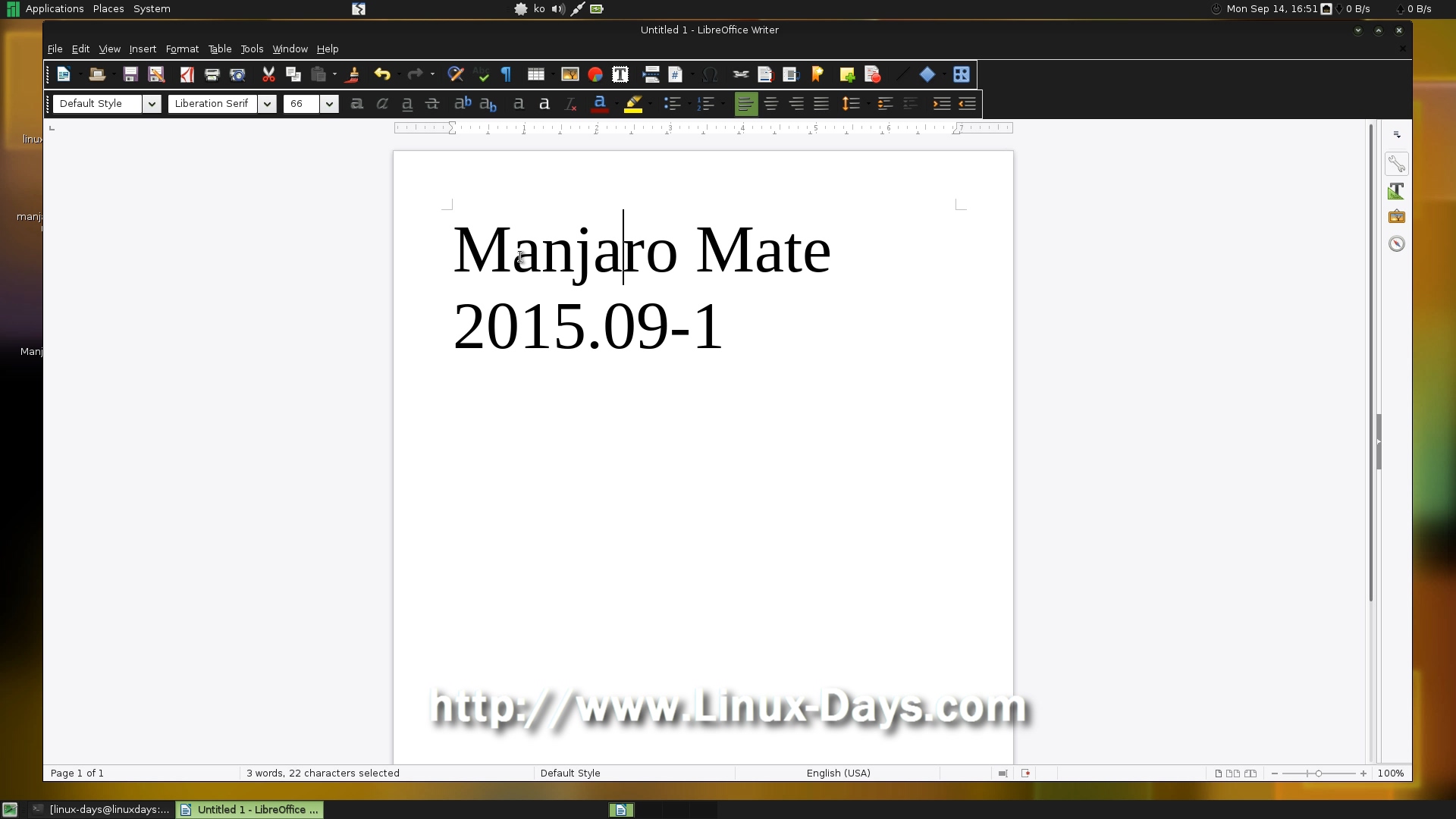This screenshot has height=819, width=1456.
Task: Open the highlighting color dropdown arrow
Action: coord(650,104)
